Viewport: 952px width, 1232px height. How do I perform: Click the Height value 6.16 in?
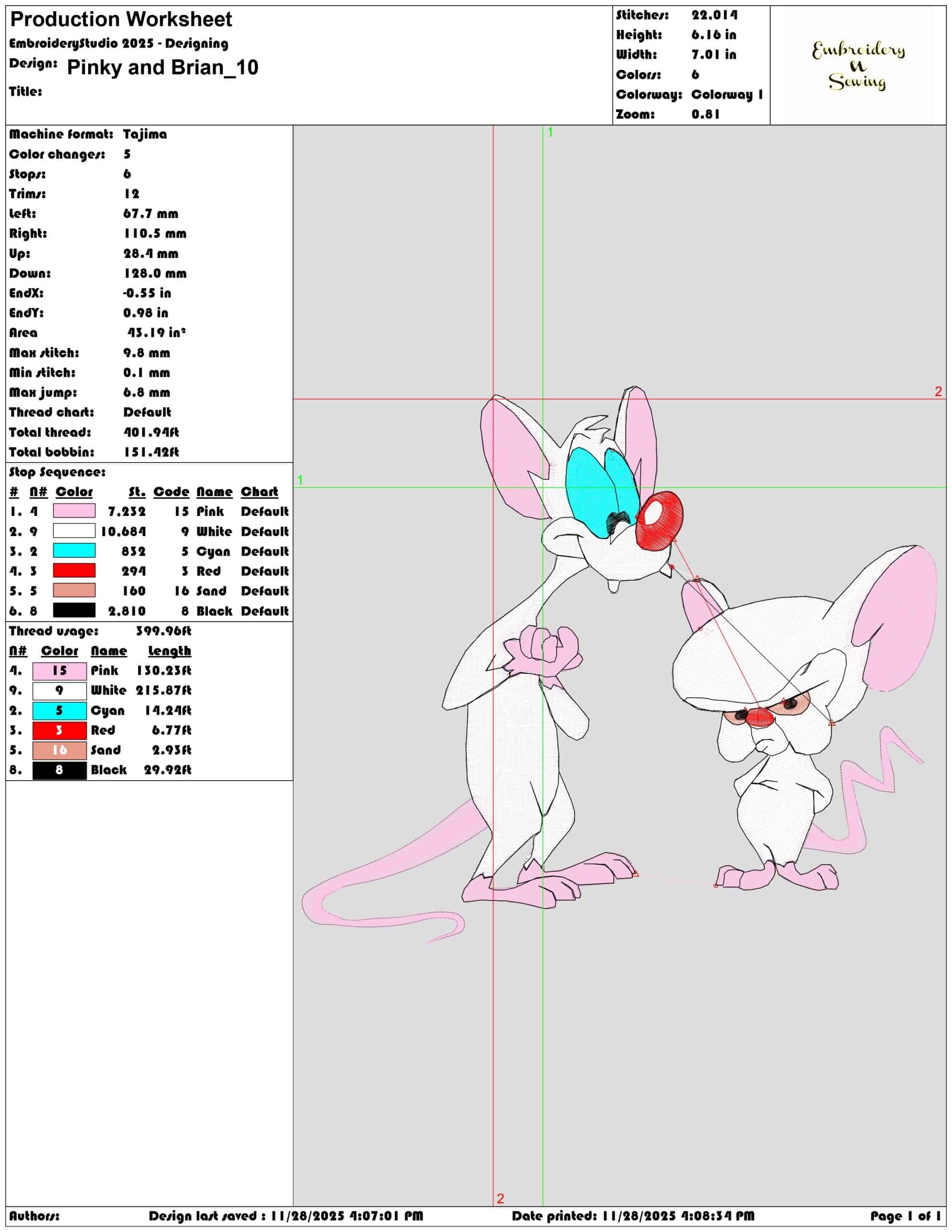(x=714, y=35)
